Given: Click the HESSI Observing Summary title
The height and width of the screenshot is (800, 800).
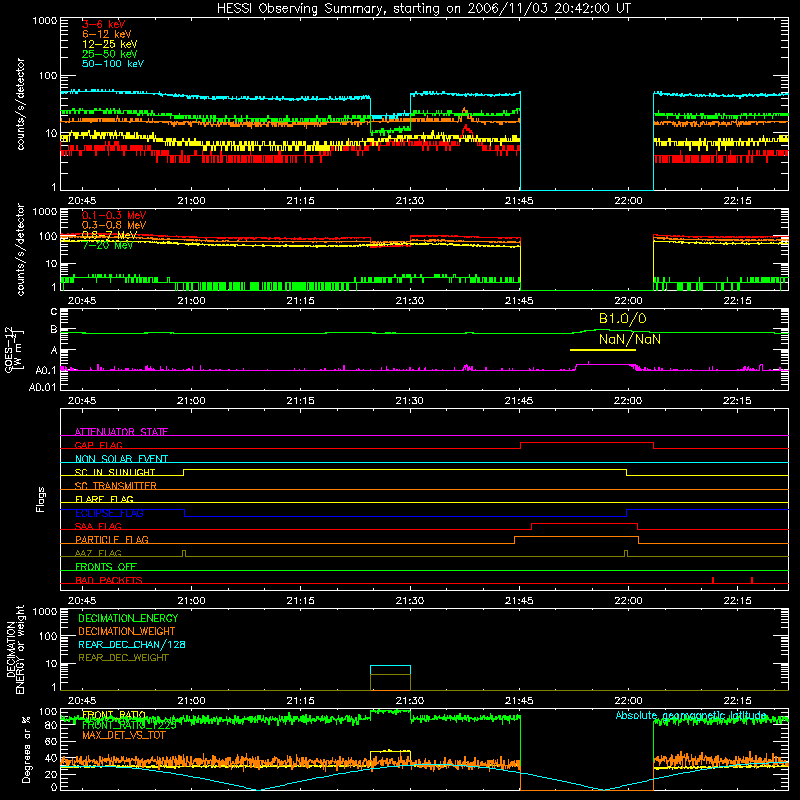Looking at the screenshot, I should (423, 9).
